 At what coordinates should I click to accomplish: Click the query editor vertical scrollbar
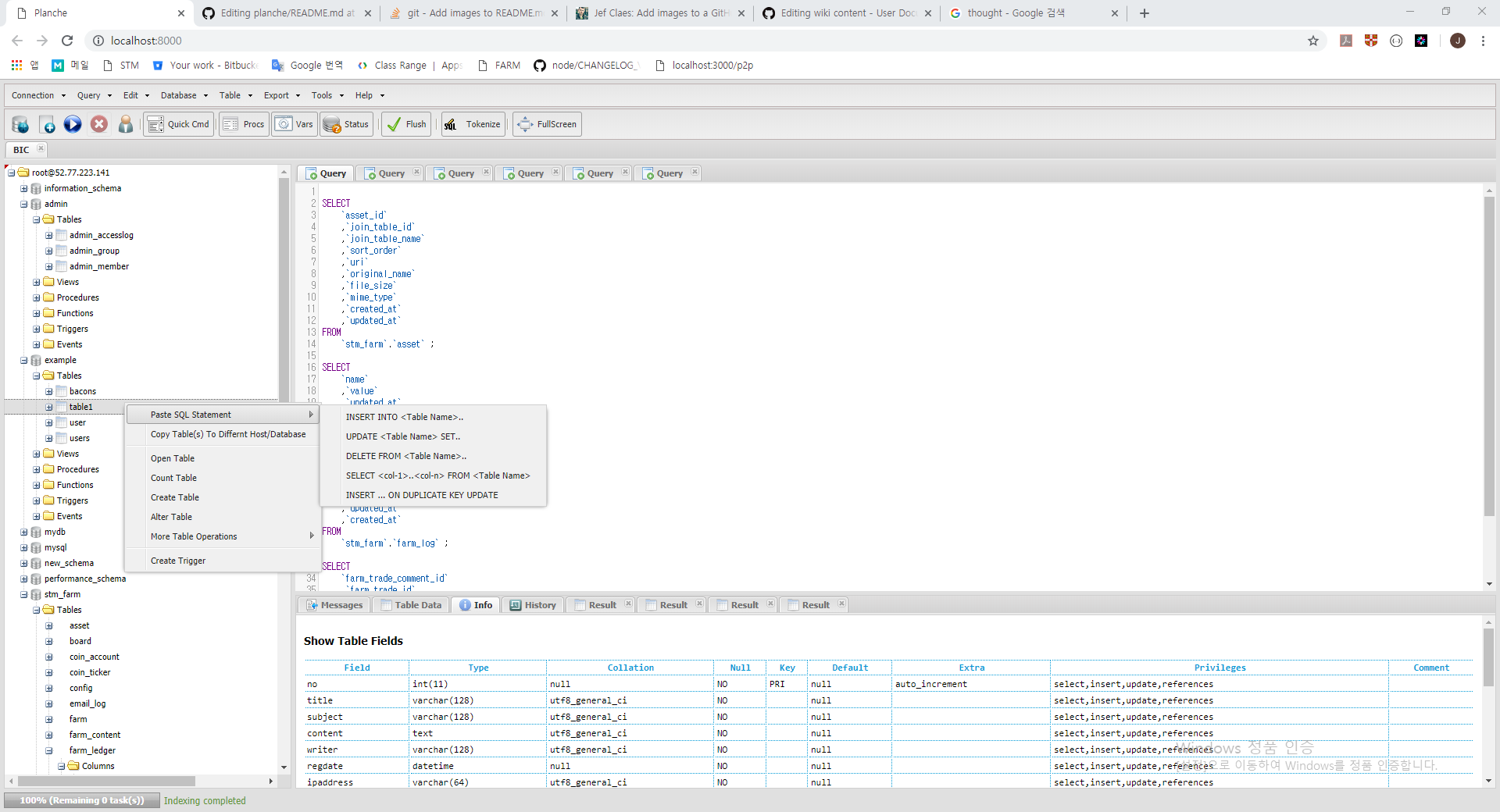1489,356
